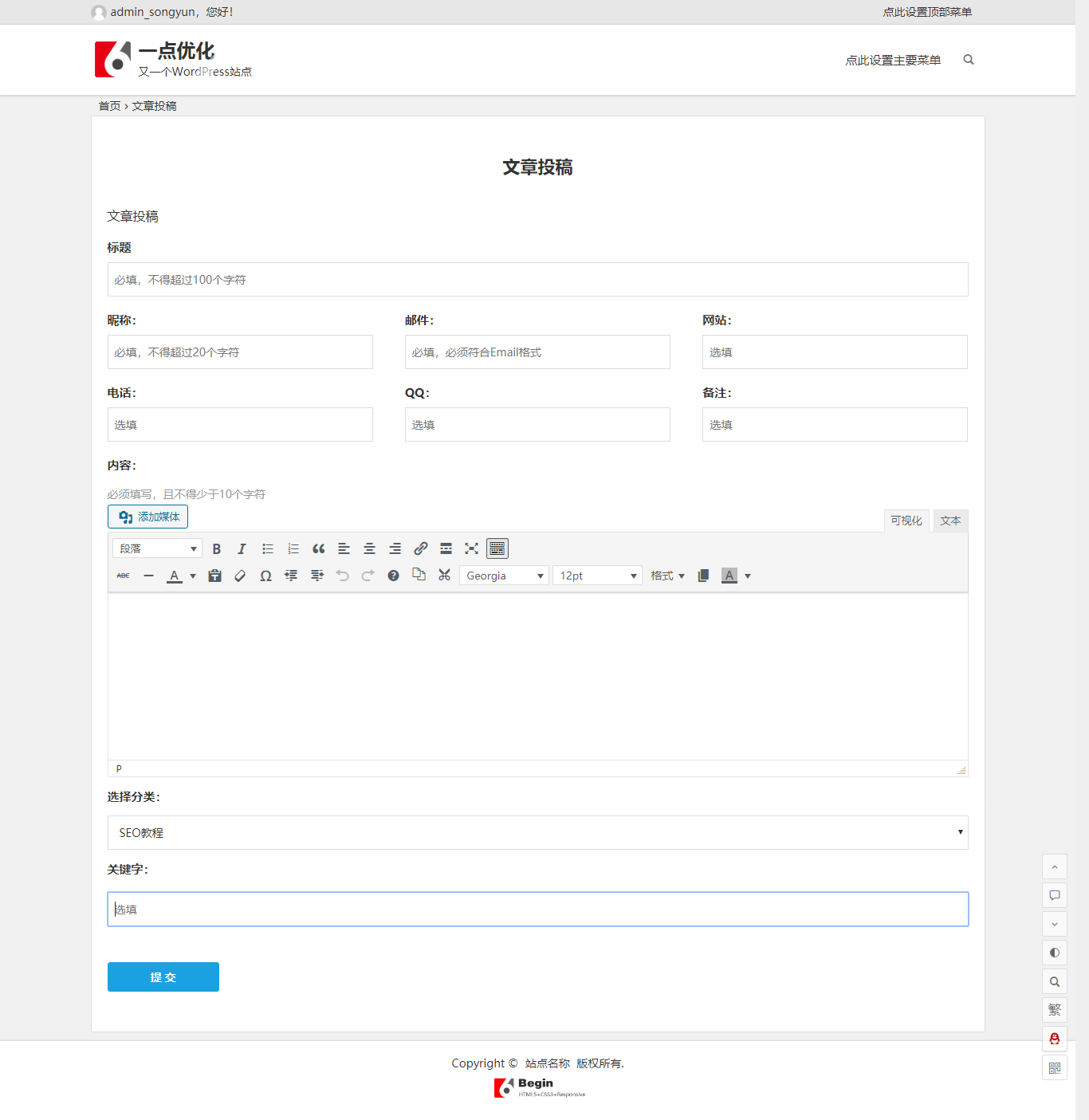Image resolution: width=1089 pixels, height=1120 pixels.
Task: Align text left
Action: tap(344, 548)
